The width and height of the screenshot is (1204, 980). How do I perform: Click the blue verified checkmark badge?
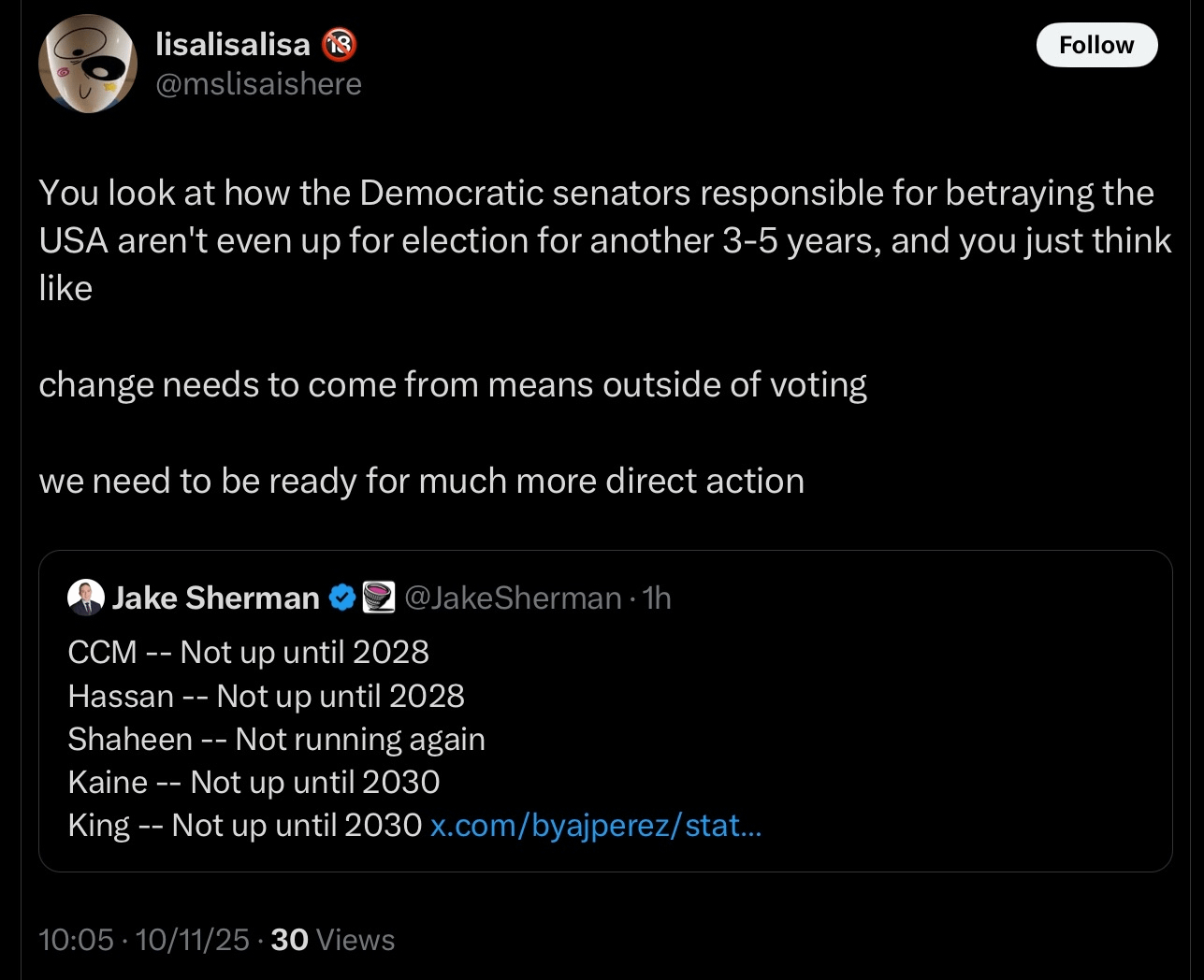point(343,598)
